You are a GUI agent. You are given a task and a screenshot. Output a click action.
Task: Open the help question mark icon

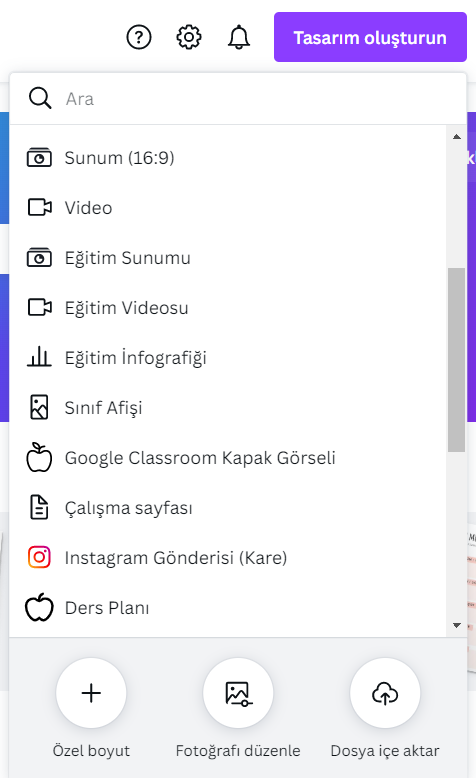pyautogui.click(x=139, y=37)
